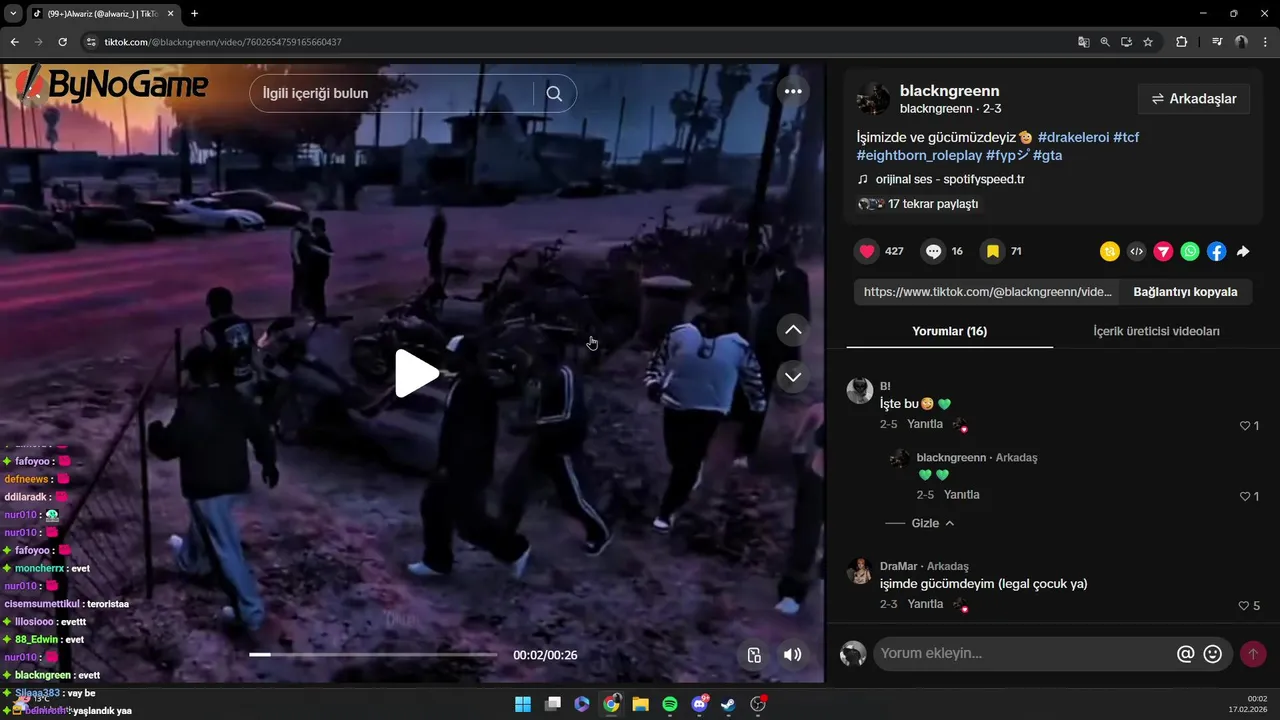Post comment with the red arrow button
Viewport: 1280px width, 720px height.
[1253, 654]
